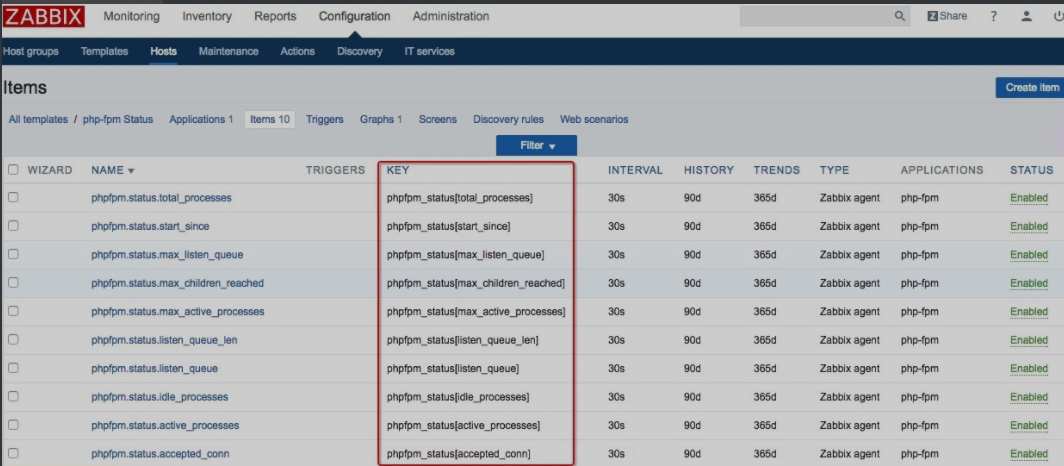
Task: Open the Share link with Z icon
Action: point(947,16)
